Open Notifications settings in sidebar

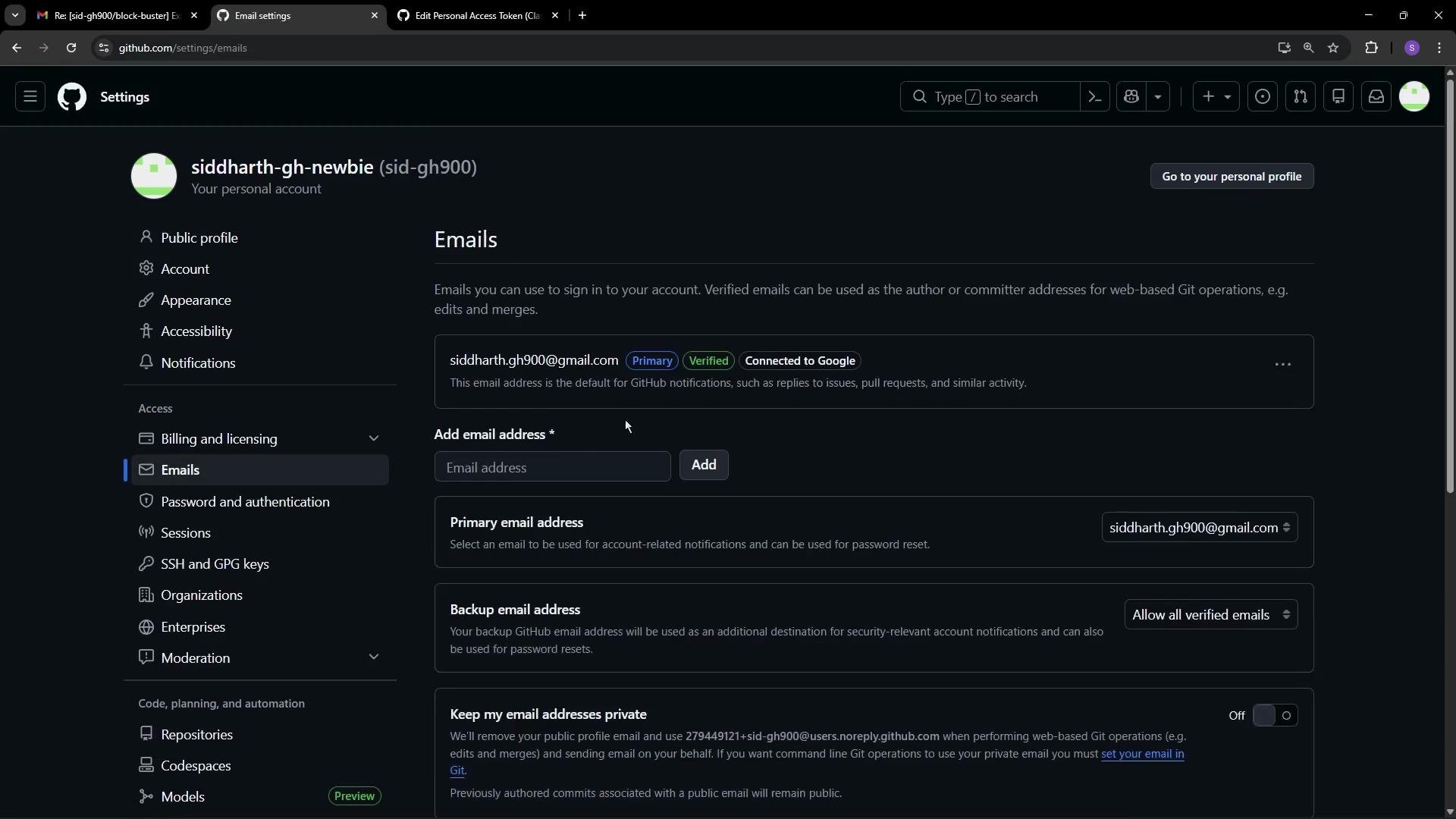[x=260, y=363]
